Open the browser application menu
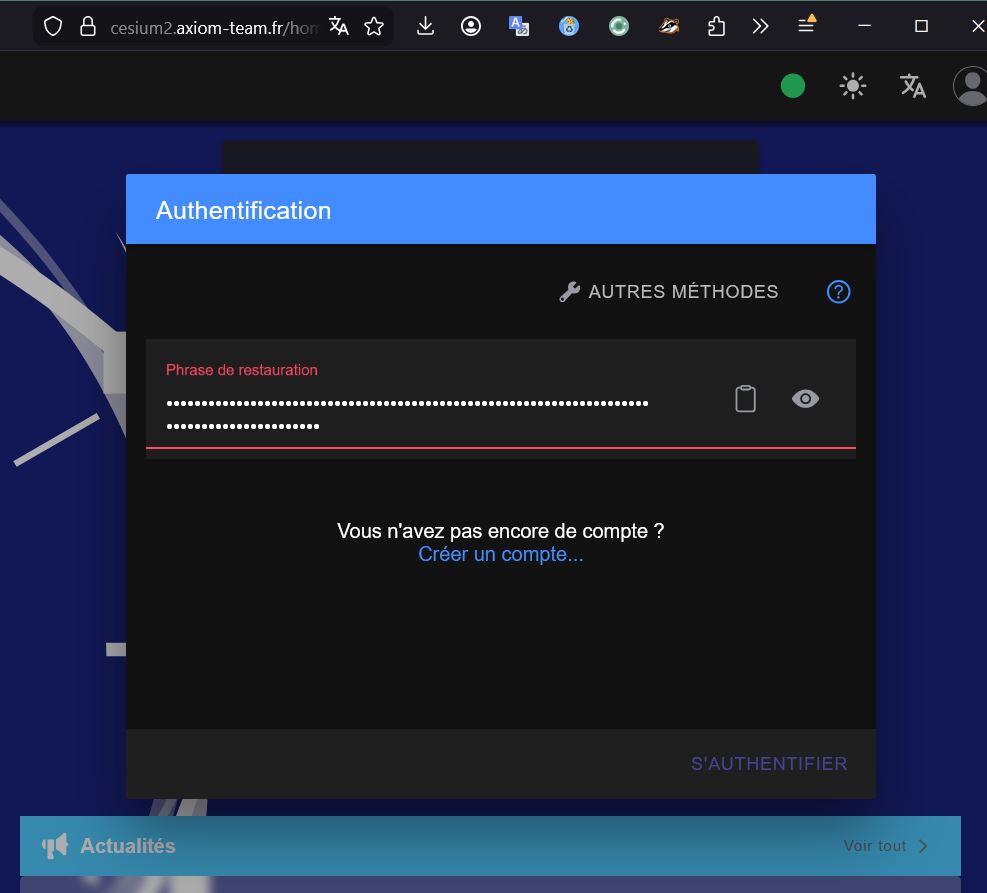Viewport: 987px width, 893px height. click(x=806, y=26)
